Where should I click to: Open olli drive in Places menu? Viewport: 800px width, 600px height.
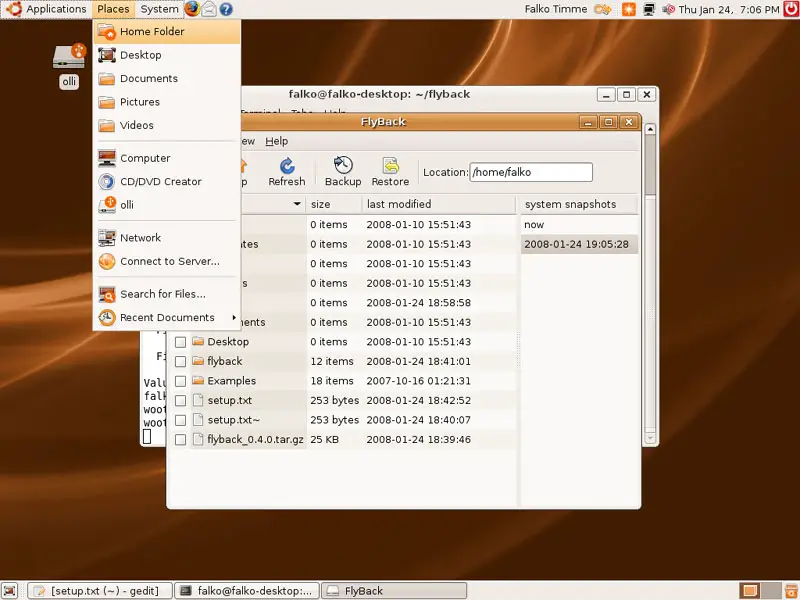166,205
